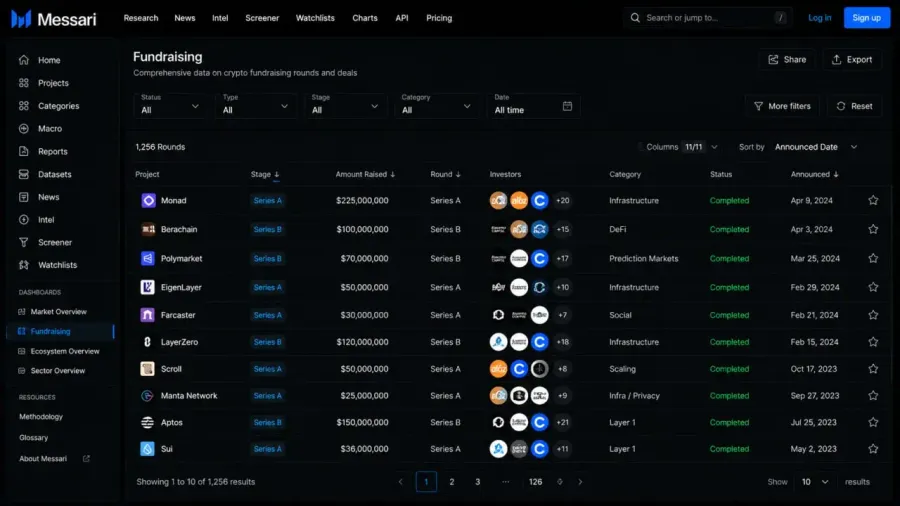Open Ecosystem Overview dashboard
This screenshot has height=506, width=900.
pyautogui.click(x=59, y=351)
